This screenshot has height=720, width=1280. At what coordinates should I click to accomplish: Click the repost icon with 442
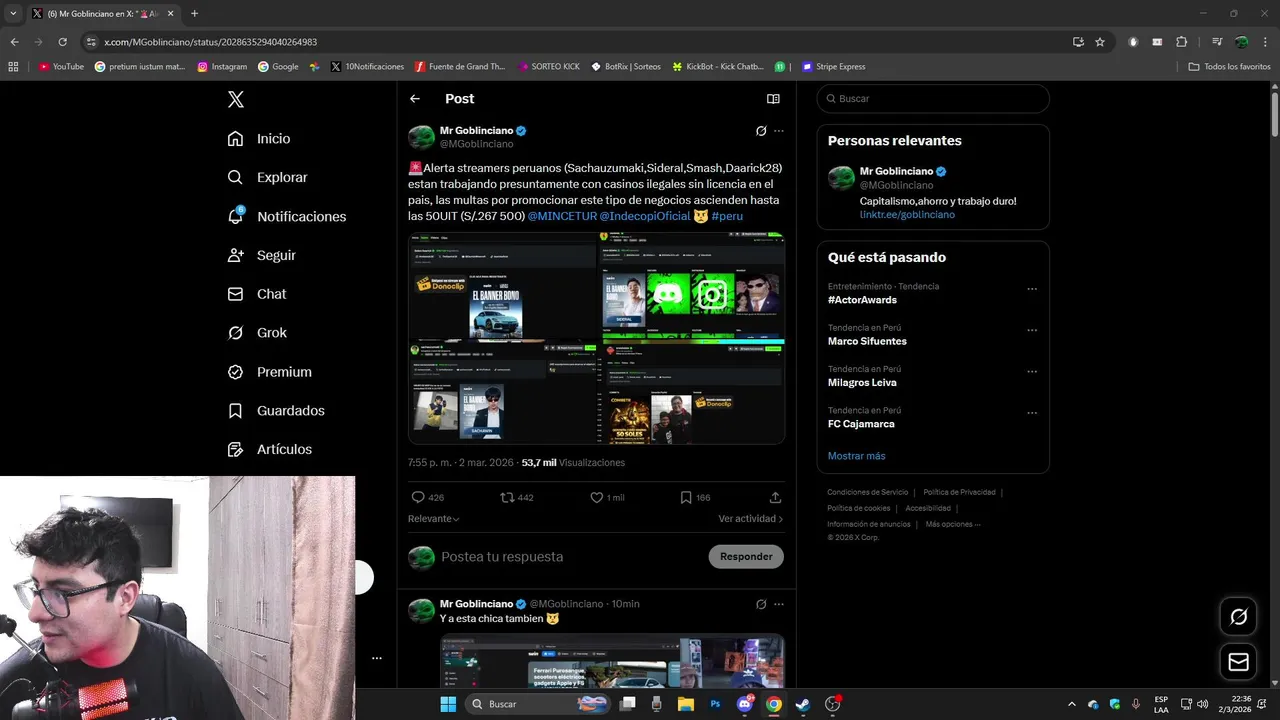pos(507,497)
